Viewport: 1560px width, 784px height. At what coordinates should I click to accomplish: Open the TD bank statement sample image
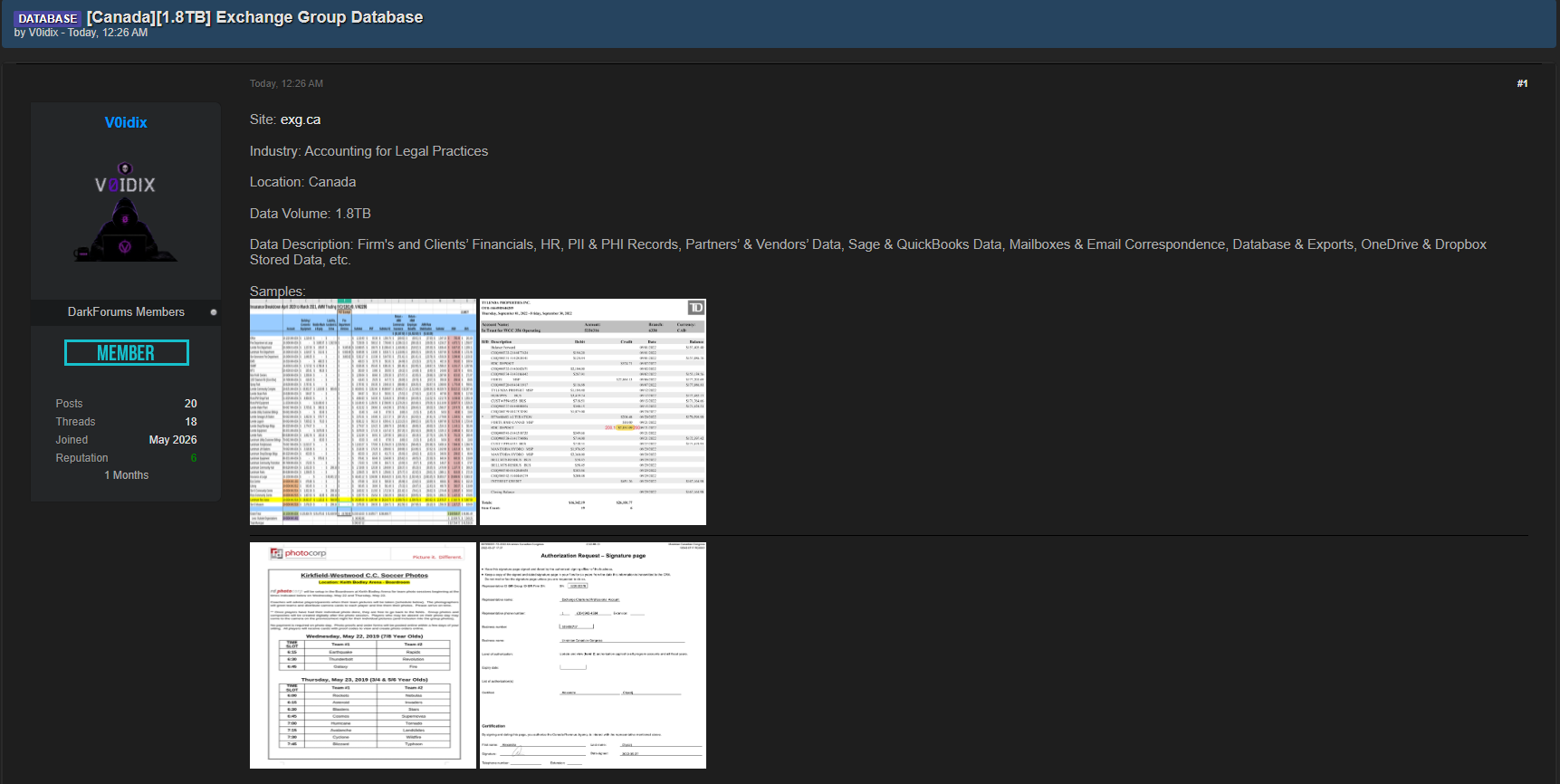point(593,412)
